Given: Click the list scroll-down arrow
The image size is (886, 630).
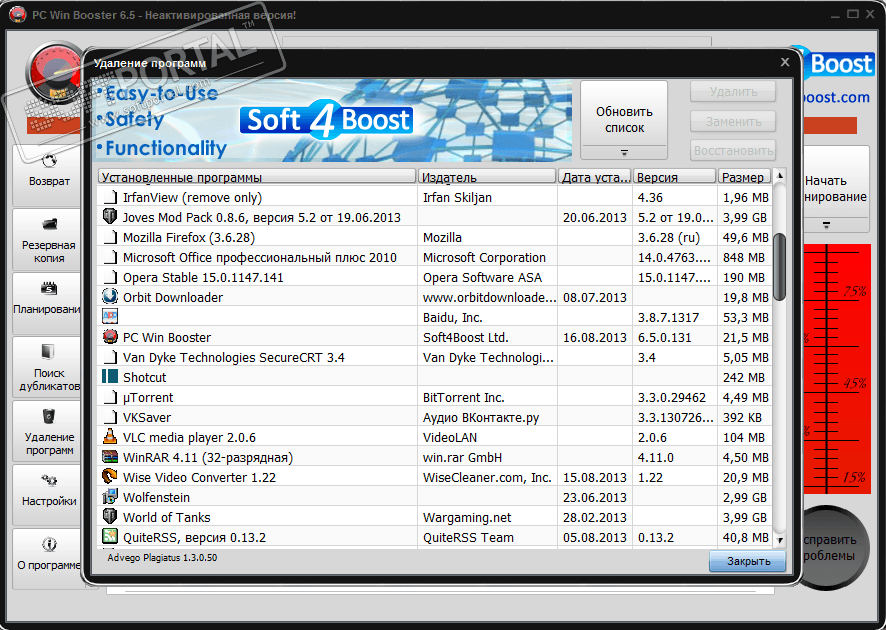Looking at the screenshot, I should (780, 540).
